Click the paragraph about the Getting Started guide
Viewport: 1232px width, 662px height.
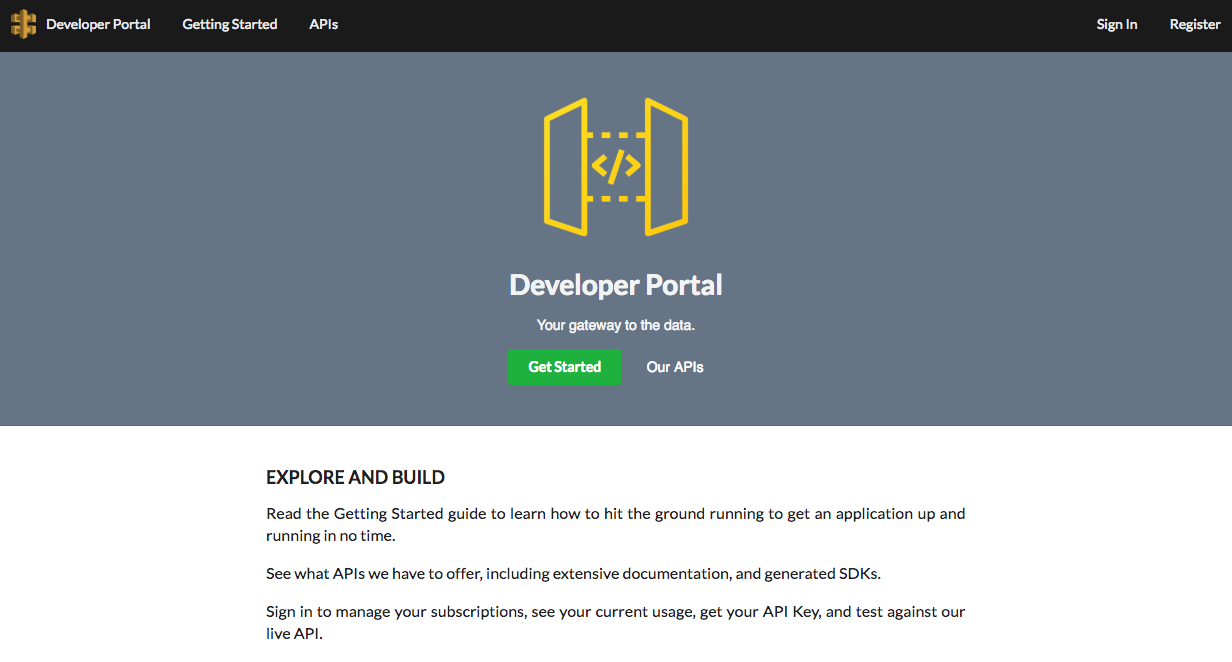615,524
